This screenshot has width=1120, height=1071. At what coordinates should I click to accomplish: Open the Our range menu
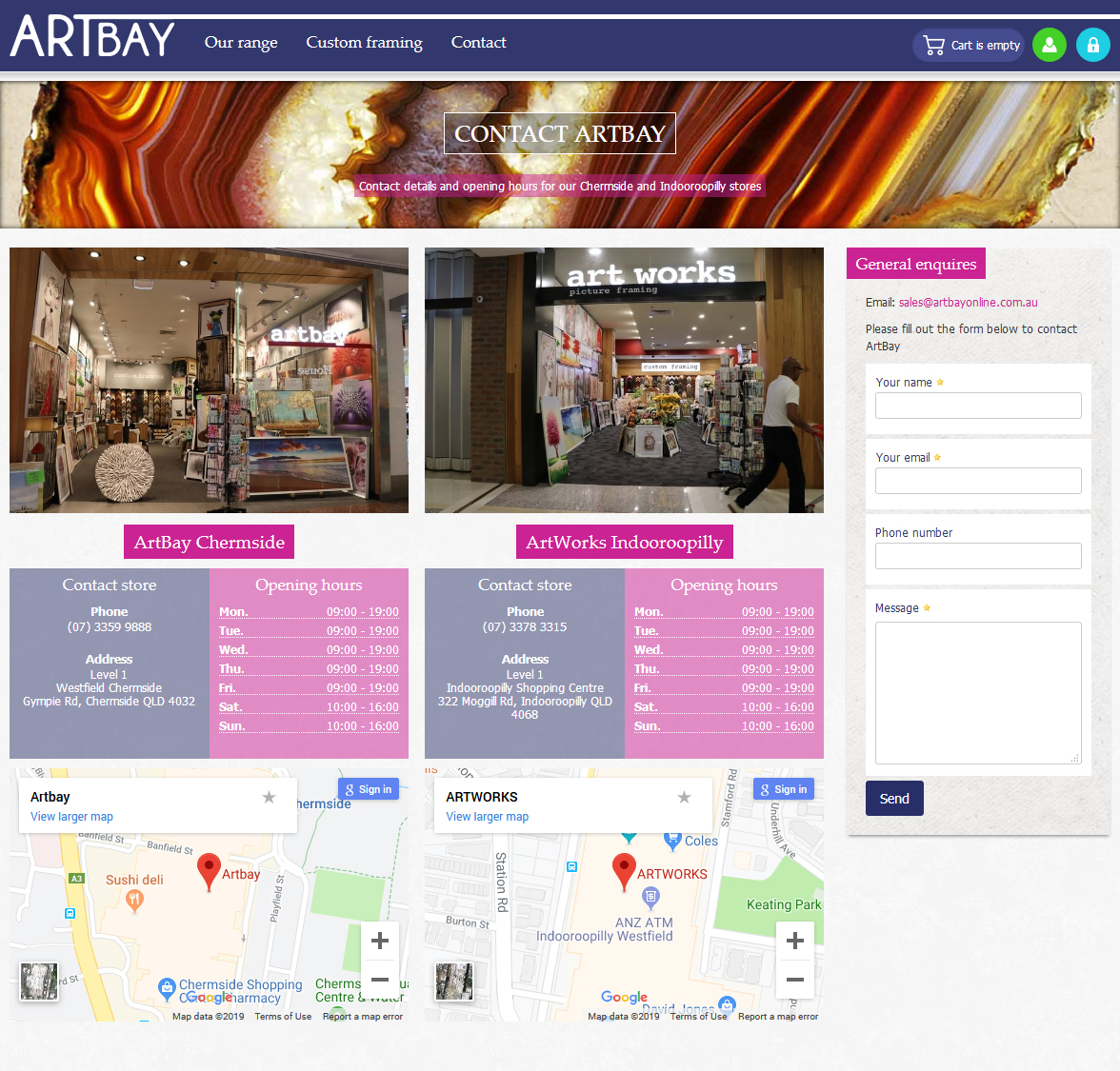pyautogui.click(x=241, y=43)
